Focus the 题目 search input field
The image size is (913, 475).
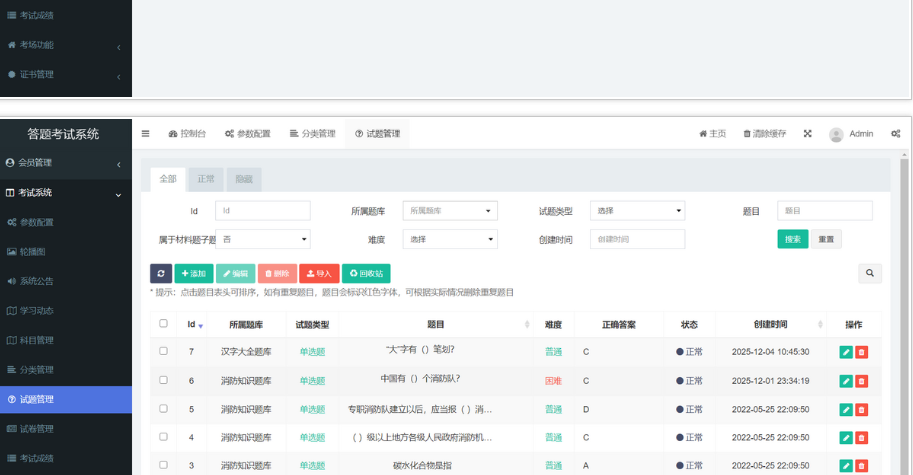824,211
